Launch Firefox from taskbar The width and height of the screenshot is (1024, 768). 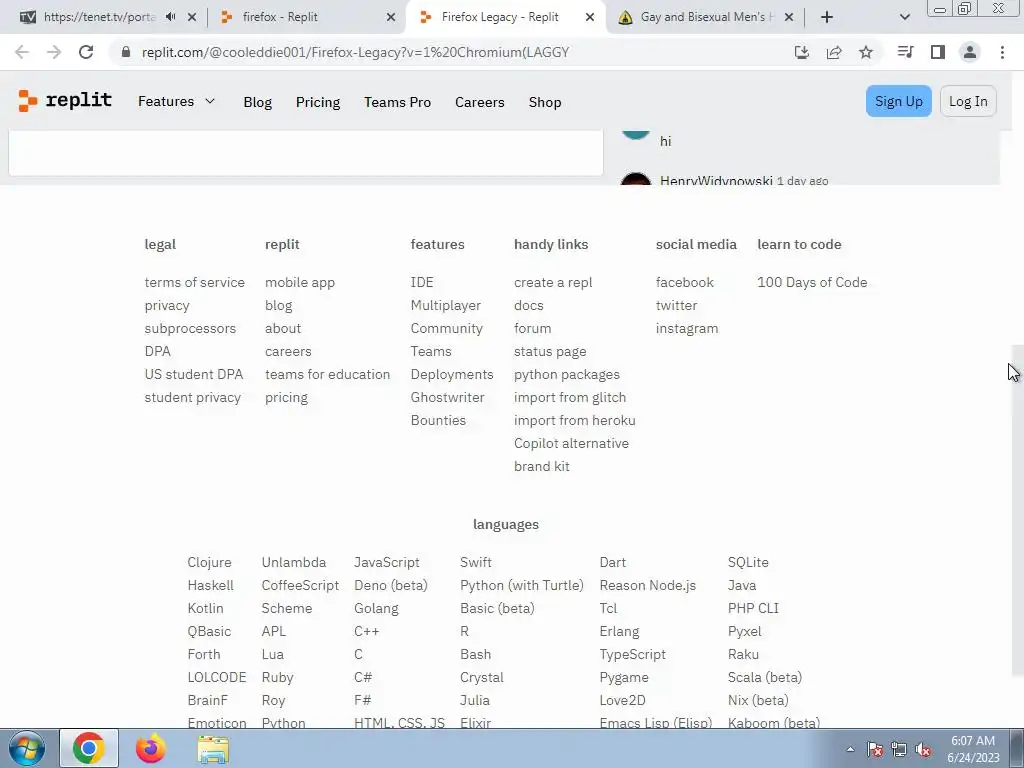[x=151, y=748]
